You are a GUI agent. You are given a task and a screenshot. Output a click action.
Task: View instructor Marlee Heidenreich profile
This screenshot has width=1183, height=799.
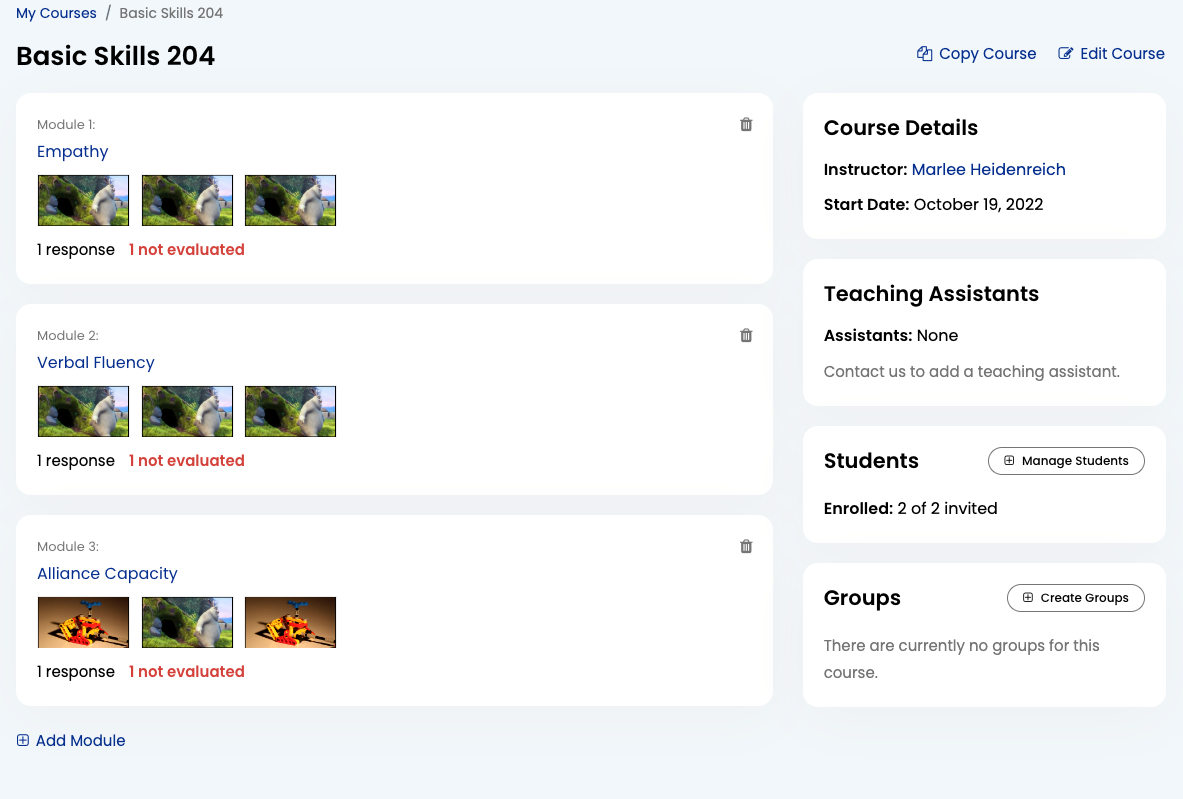[988, 169]
